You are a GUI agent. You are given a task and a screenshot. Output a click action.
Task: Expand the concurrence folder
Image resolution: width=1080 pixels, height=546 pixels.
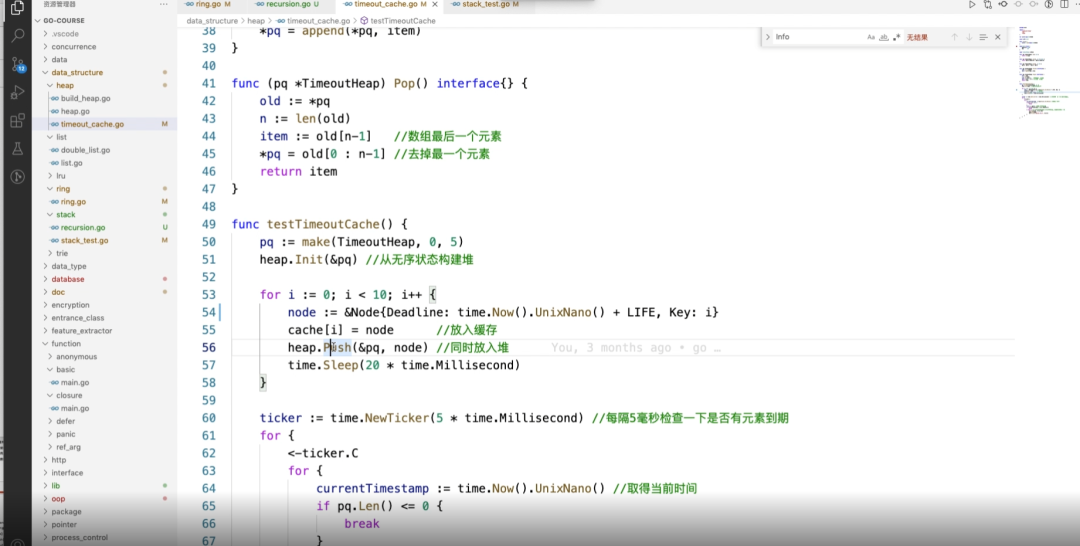(x=73, y=47)
